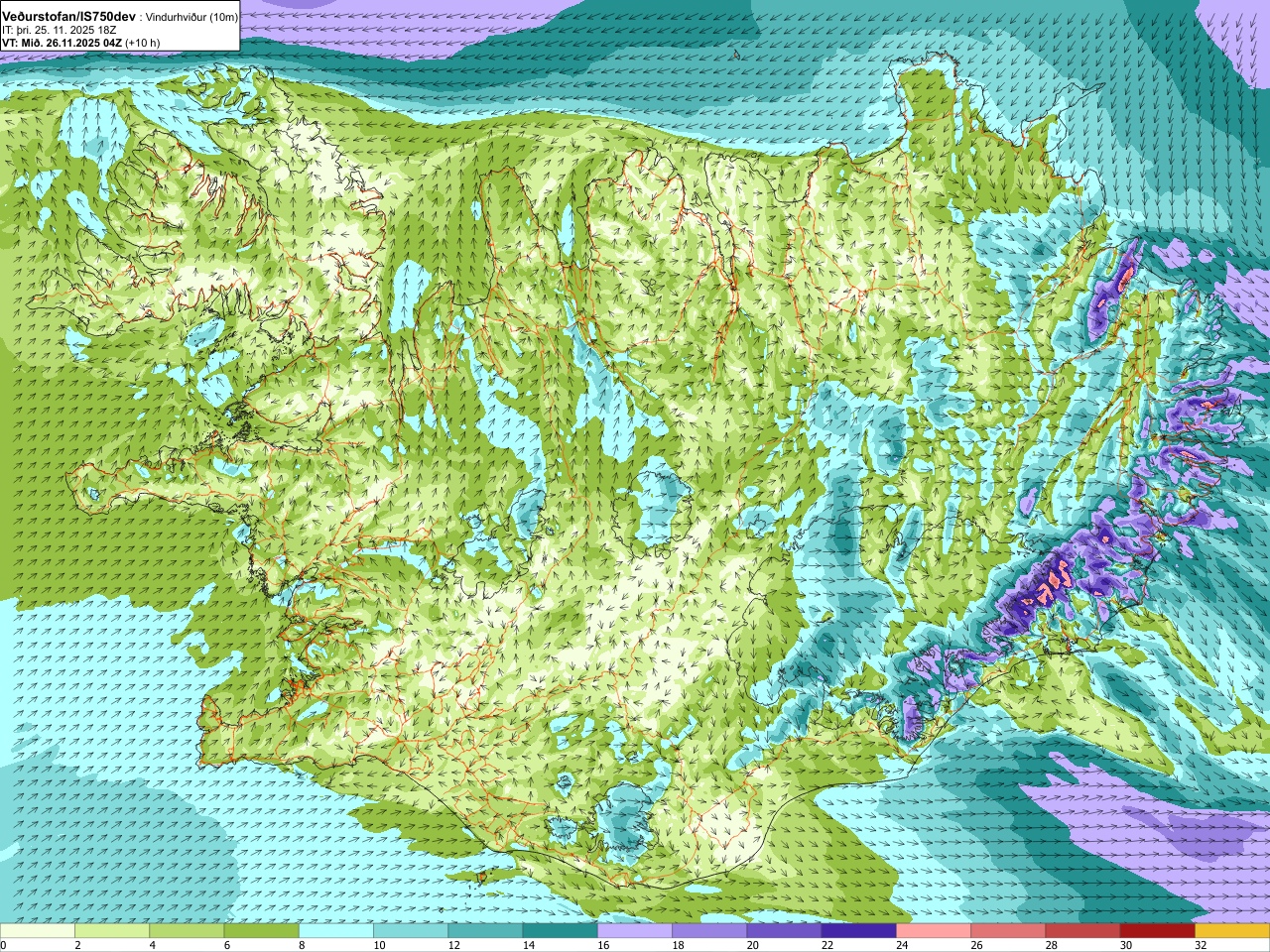Viewport: 1270px width, 952px height.
Task: Click the legend scale value '26'
Action: [x=976, y=945]
